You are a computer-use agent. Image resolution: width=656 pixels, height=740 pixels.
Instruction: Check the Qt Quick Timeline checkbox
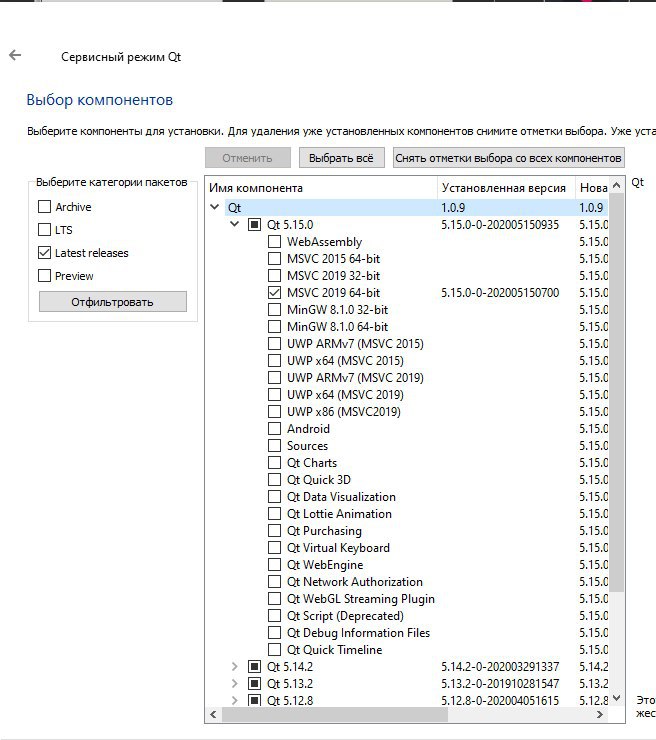pyautogui.click(x=274, y=649)
